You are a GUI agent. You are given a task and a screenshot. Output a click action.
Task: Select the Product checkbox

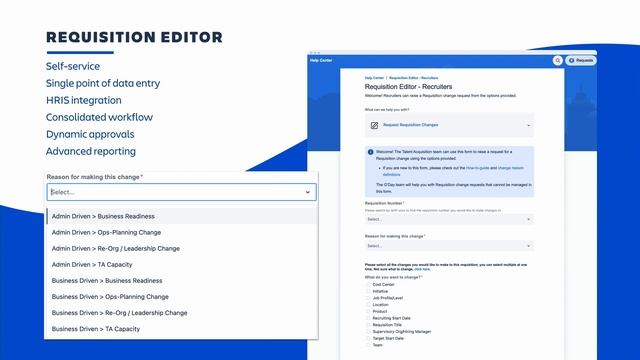point(369,311)
